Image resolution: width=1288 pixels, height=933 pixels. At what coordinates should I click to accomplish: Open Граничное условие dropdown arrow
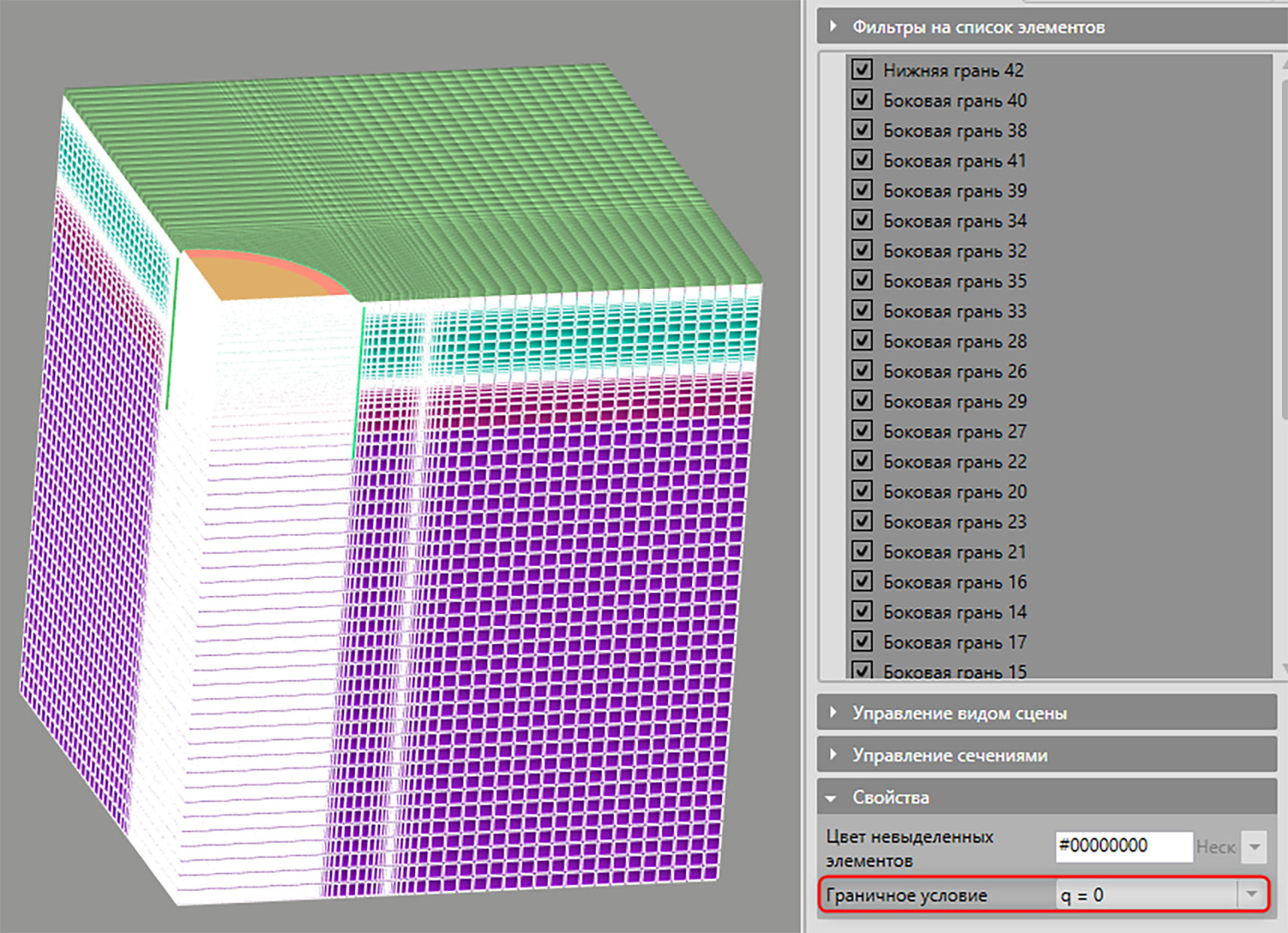point(1251,895)
